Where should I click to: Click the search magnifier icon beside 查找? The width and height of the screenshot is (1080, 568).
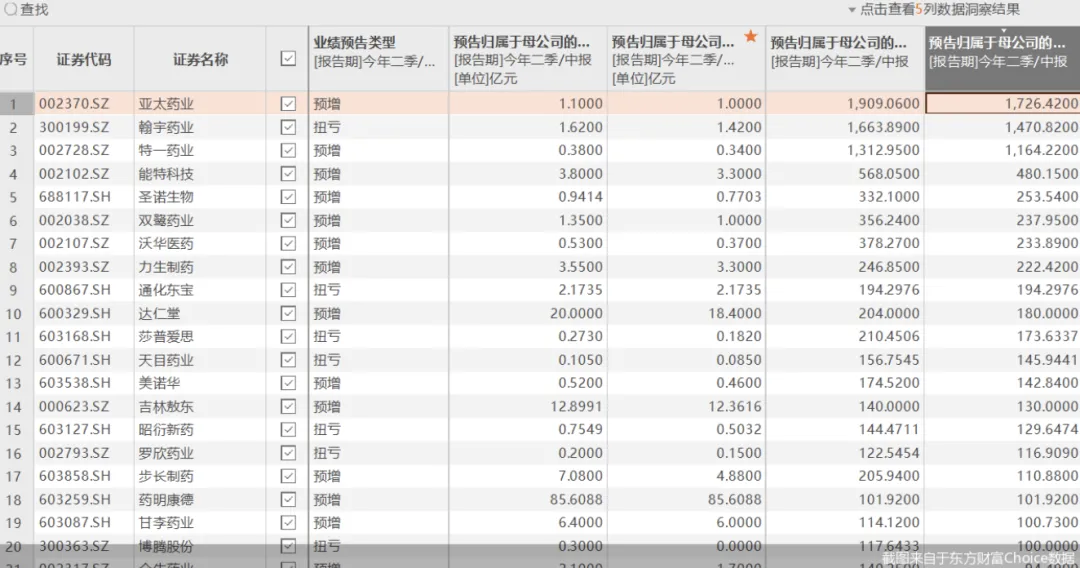[x=9, y=9]
